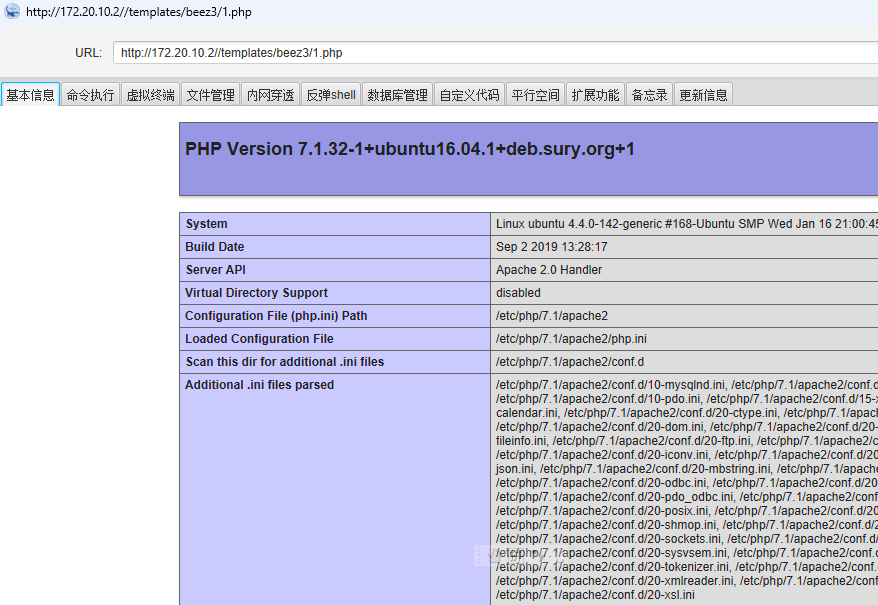Screen dimensions: 878x605
Task: Select the 虚拟终端 tab
Action: point(151,95)
